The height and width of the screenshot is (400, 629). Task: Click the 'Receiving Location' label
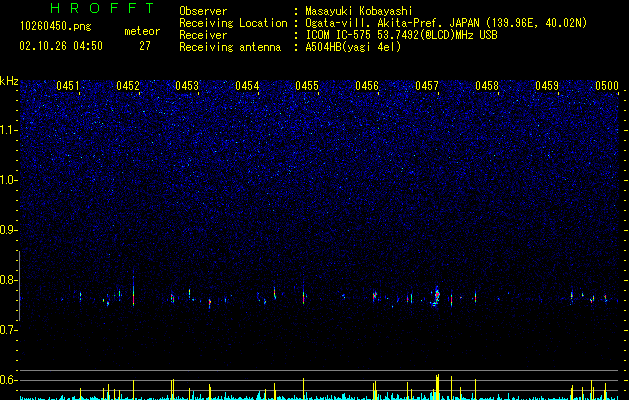tap(233, 23)
